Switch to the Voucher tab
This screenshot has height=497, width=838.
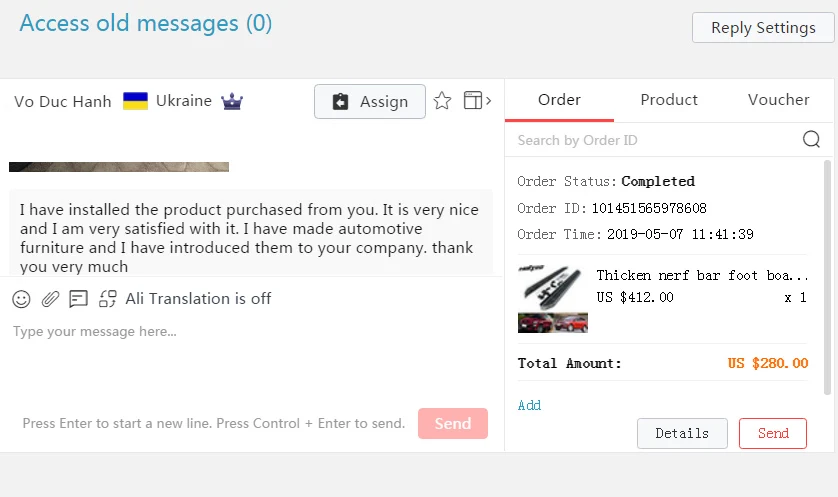pos(778,100)
